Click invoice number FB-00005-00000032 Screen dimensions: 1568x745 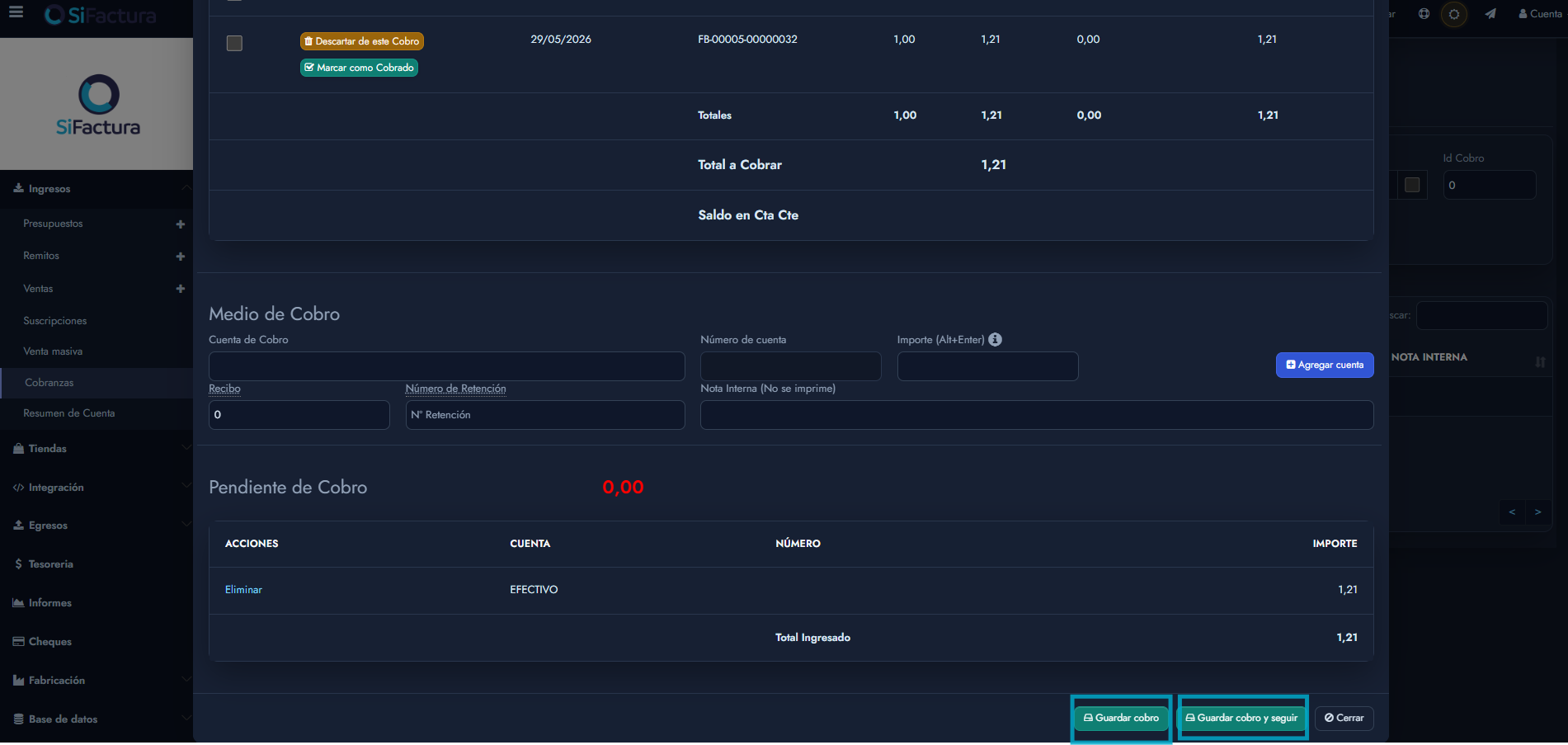tap(747, 40)
